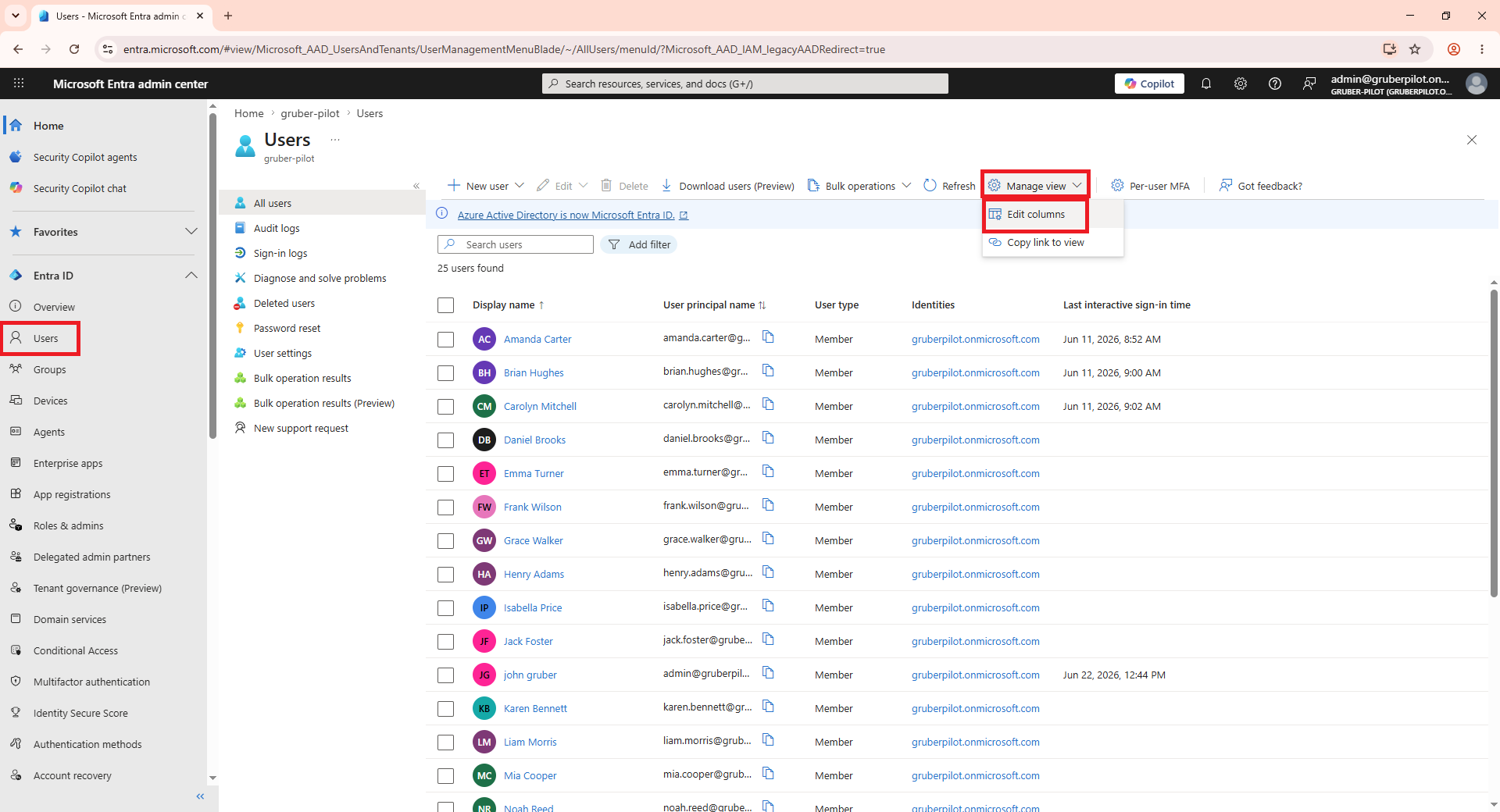The height and width of the screenshot is (812, 1500).
Task: Close the Users blade with X
Action: click(x=1472, y=140)
